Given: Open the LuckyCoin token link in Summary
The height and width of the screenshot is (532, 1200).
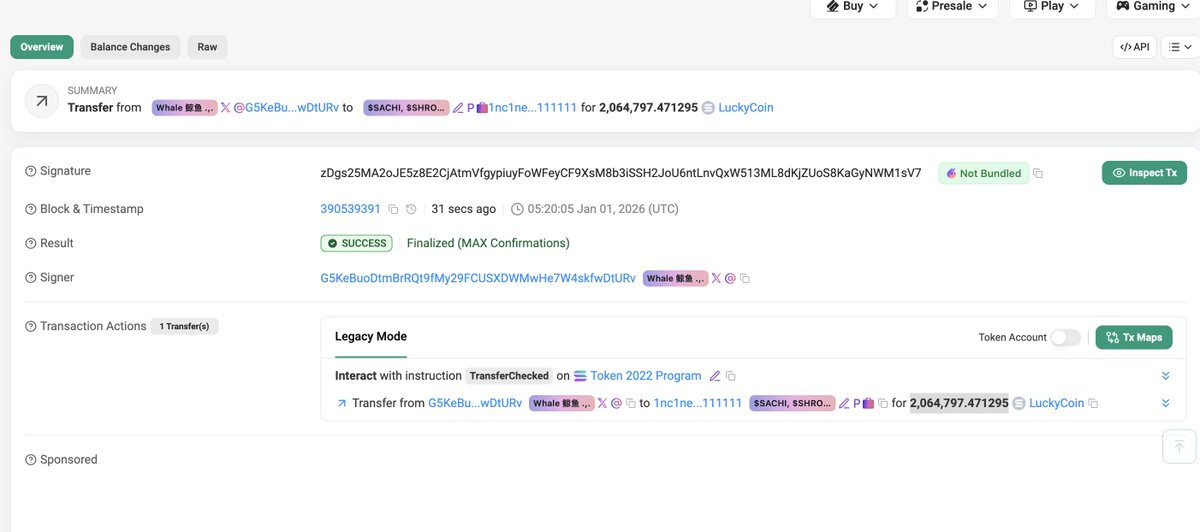Looking at the screenshot, I should point(746,107).
